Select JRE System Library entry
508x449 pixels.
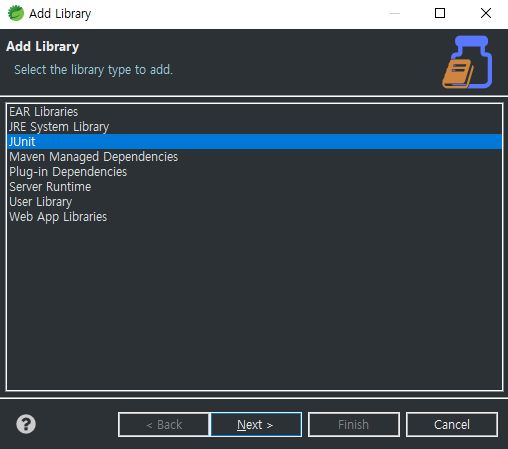click(254, 127)
